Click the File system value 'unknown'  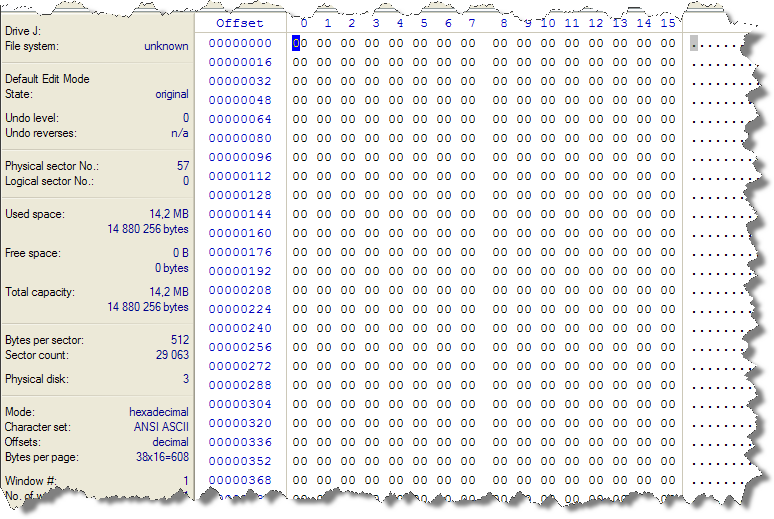click(x=166, y=46)
